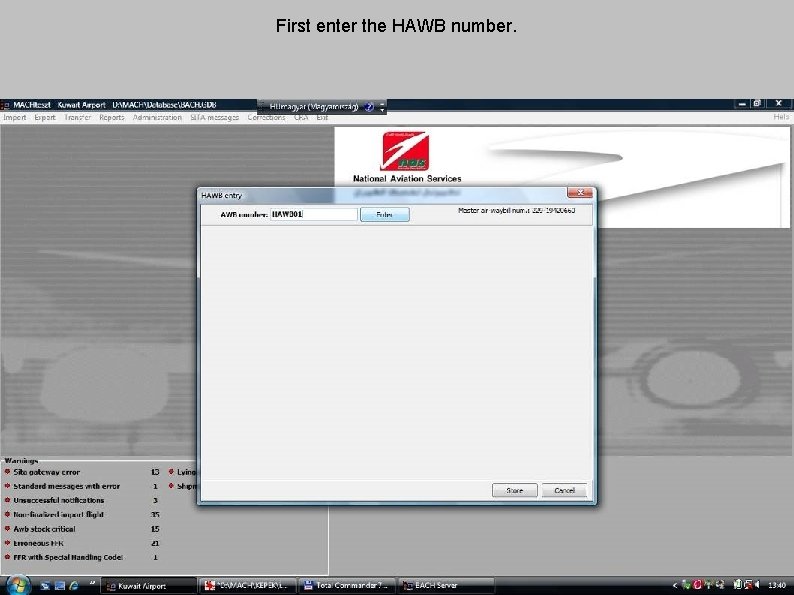794x595 pixels.
Task: Switch to BACH Server taskbar button
Action: click(446, 585)
